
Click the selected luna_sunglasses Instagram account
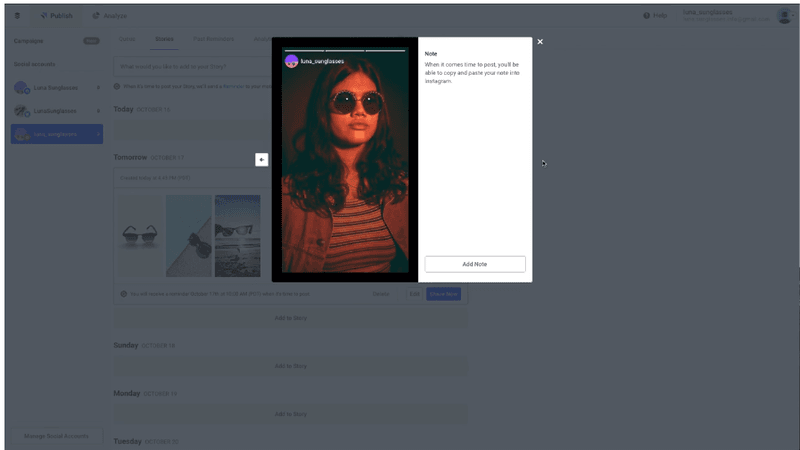(56, 134)
